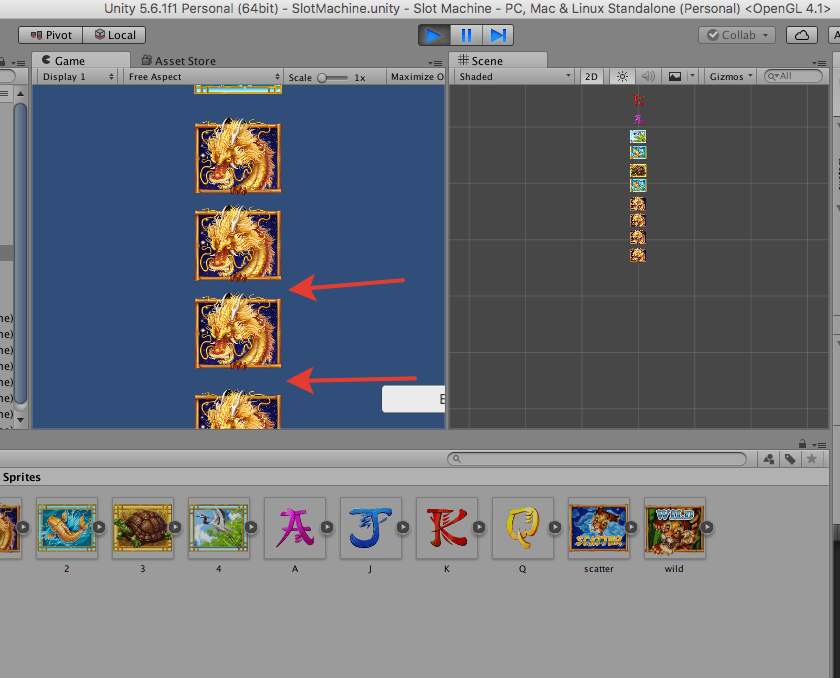Toggle scene effects image icon
The width and height of the screenshot is (840, 678).
(x=675, y=77)
